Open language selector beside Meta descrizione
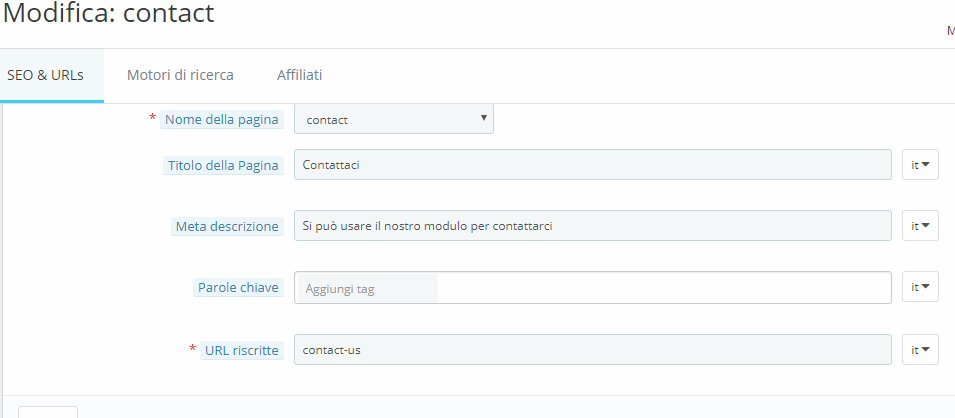This screenshot has width=955, height=418. 920,226
